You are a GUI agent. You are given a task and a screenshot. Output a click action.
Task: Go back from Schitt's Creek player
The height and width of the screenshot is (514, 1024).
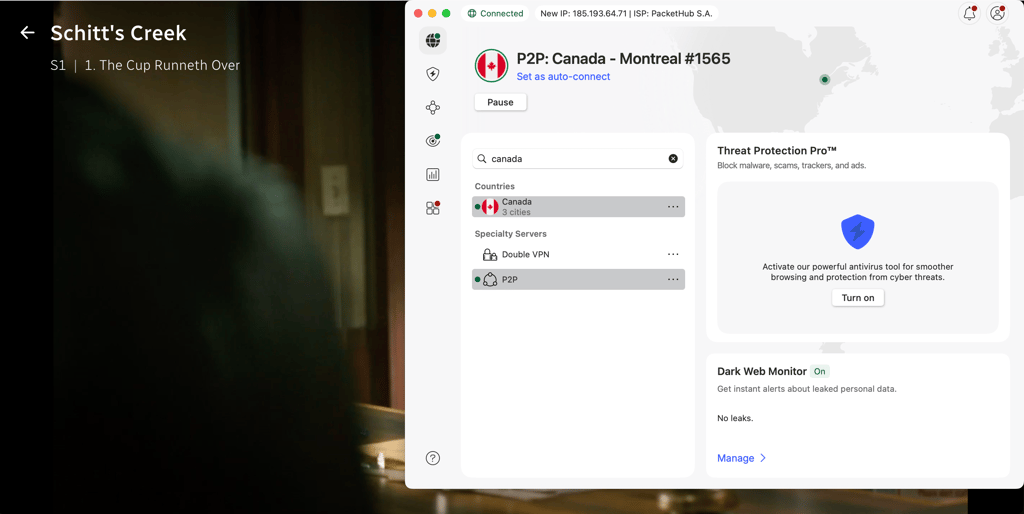tap(27, 33)
